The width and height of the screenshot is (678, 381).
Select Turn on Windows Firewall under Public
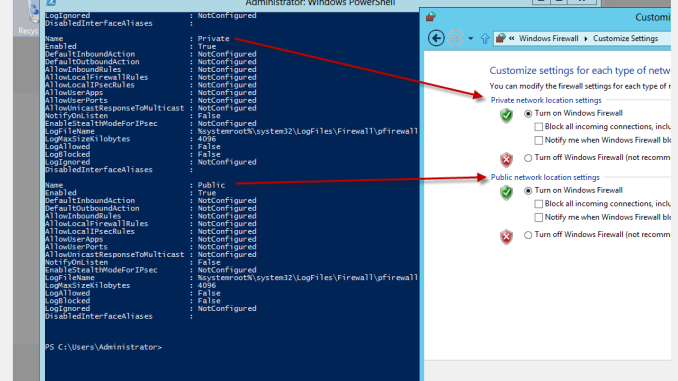tap(528, 191)
